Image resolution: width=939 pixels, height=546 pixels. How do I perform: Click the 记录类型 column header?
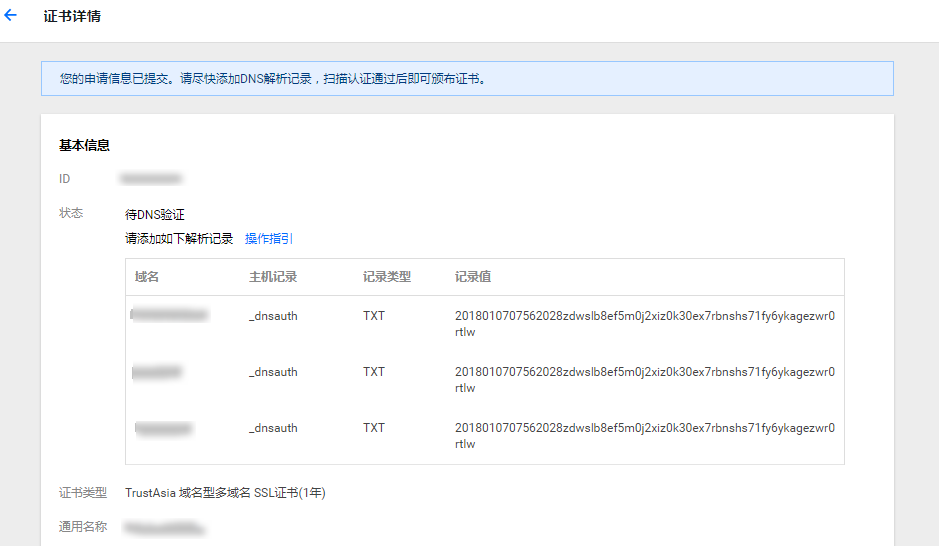387,277
